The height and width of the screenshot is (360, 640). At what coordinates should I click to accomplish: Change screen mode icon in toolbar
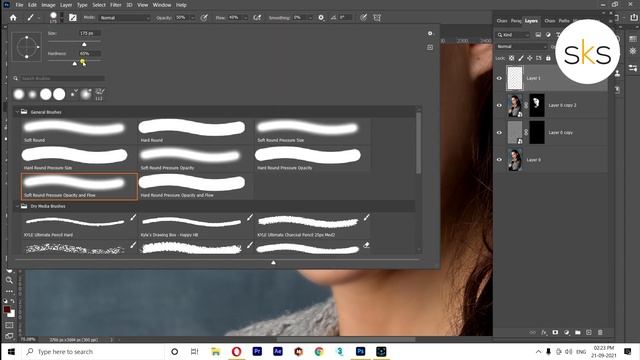point(9,336)
